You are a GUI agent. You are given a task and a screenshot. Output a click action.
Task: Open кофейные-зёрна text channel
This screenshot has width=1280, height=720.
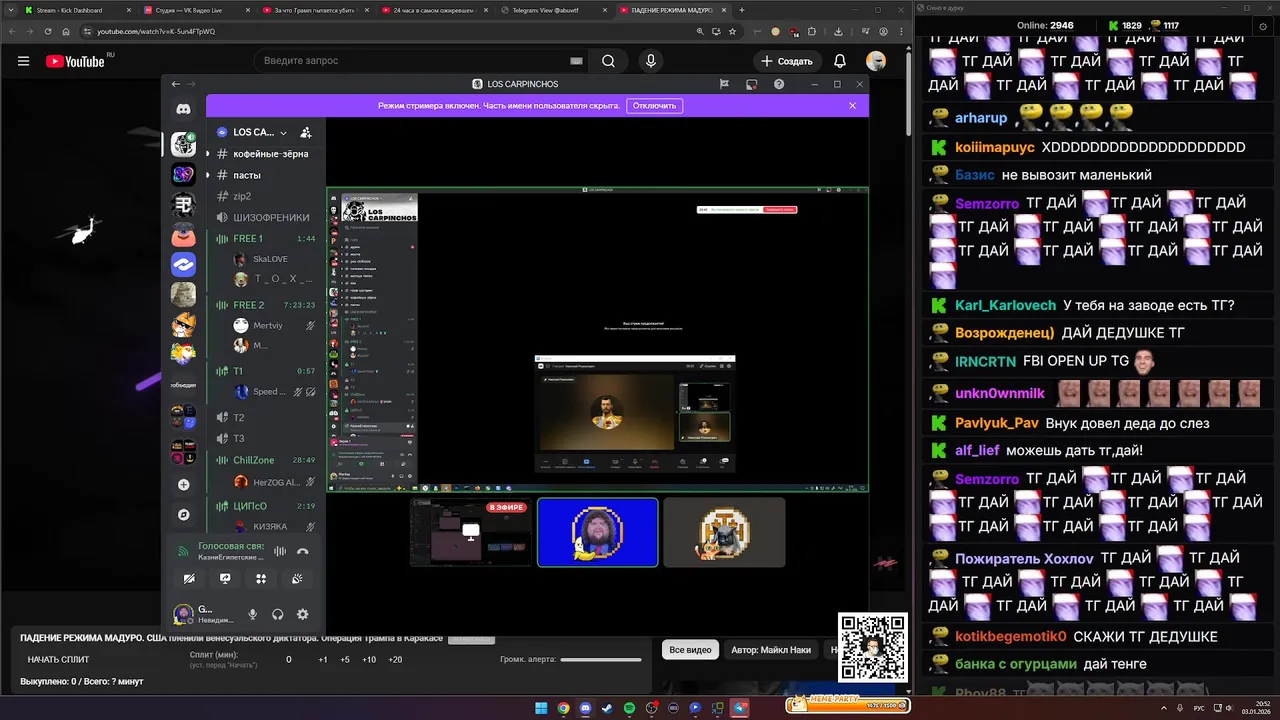(264, 154)
